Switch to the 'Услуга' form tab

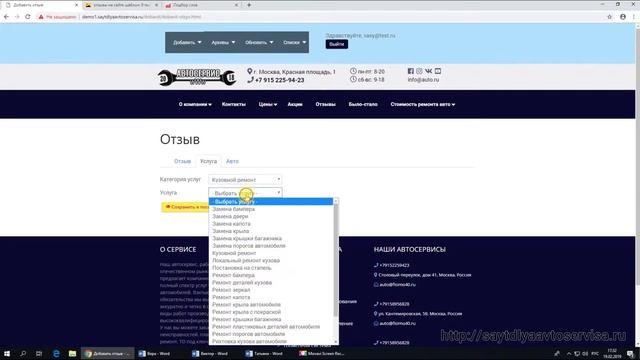[x=208, y=161]
